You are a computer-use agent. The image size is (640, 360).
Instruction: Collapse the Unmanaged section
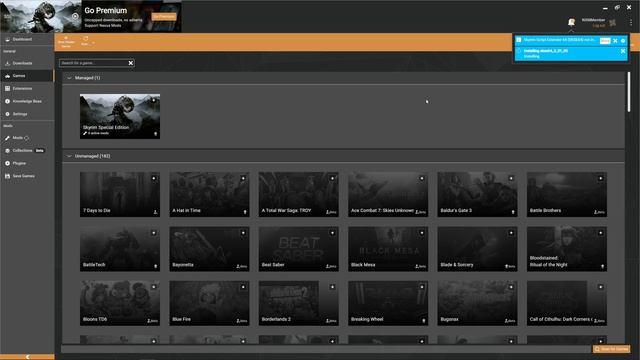pos(69,156)
